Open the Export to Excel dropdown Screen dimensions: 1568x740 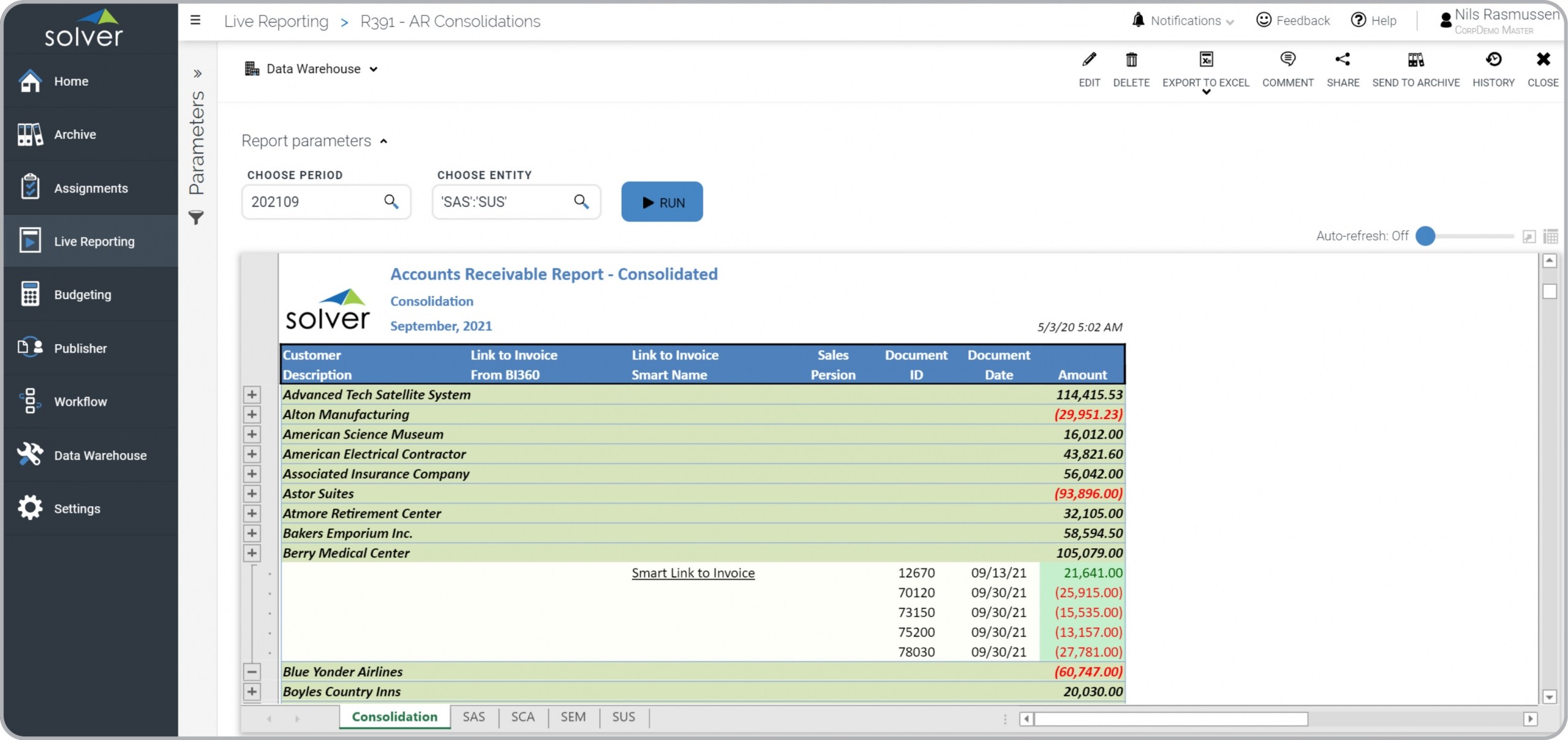pyautogui.click(x=1205, y=92)
